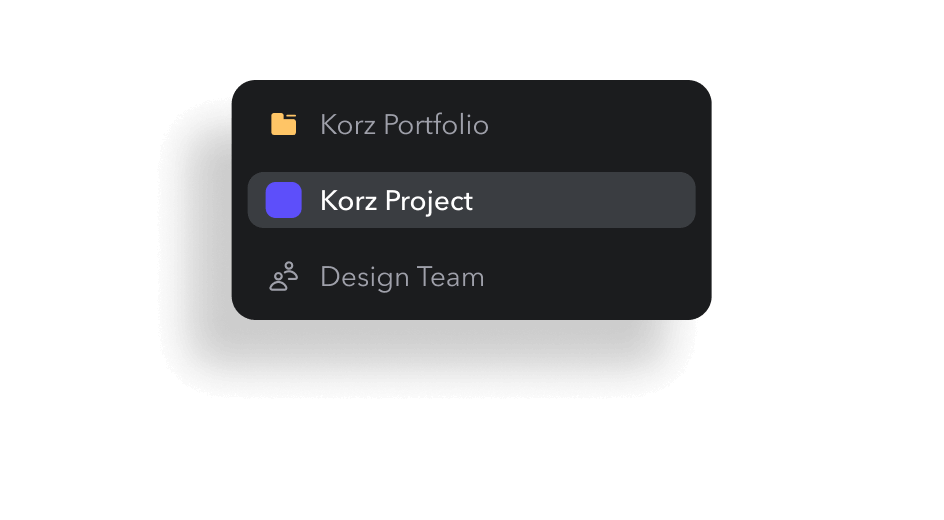Click the Korz Project text label
The image size is (944, 520).
click(396, 200)
